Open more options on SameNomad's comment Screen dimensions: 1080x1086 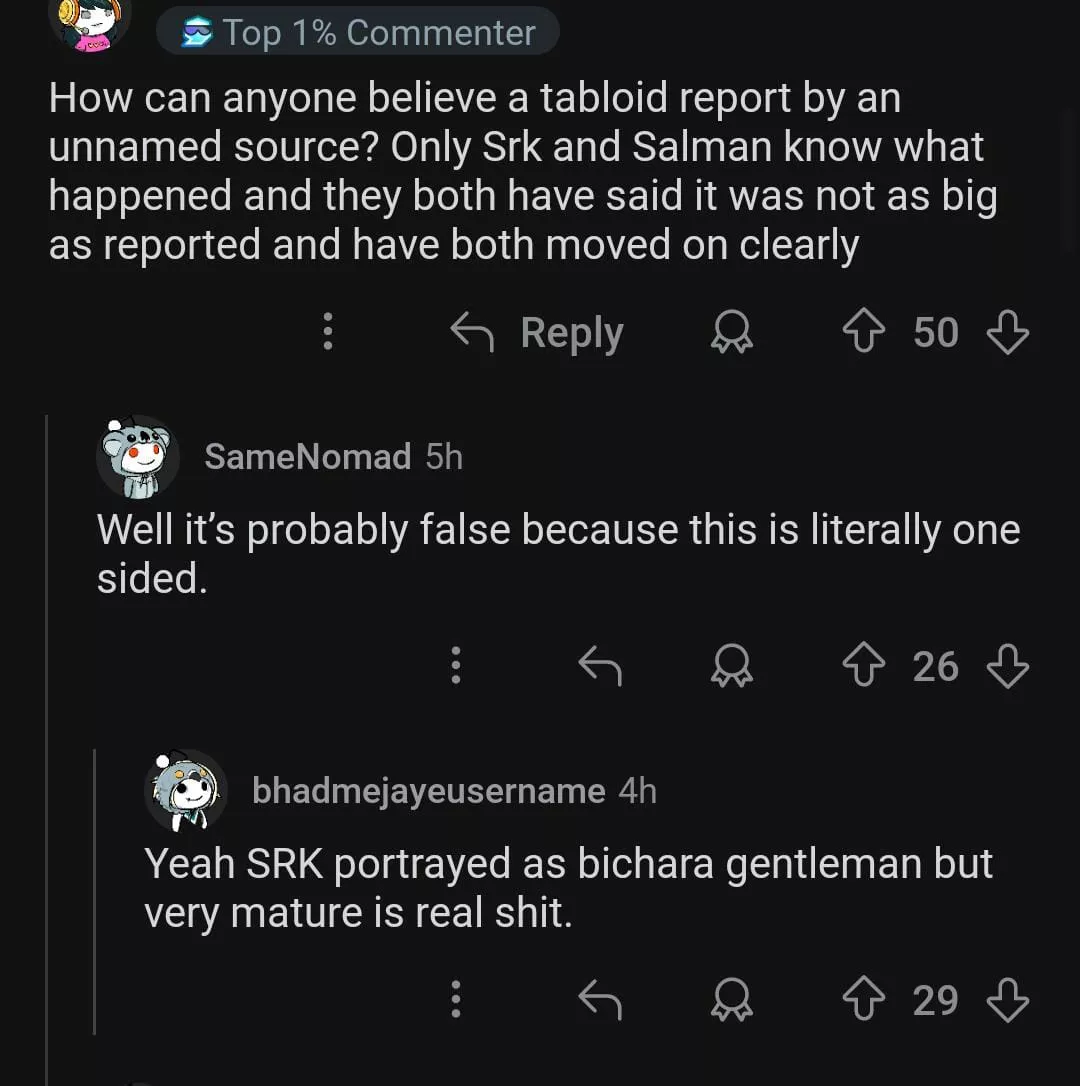point(456,666)
